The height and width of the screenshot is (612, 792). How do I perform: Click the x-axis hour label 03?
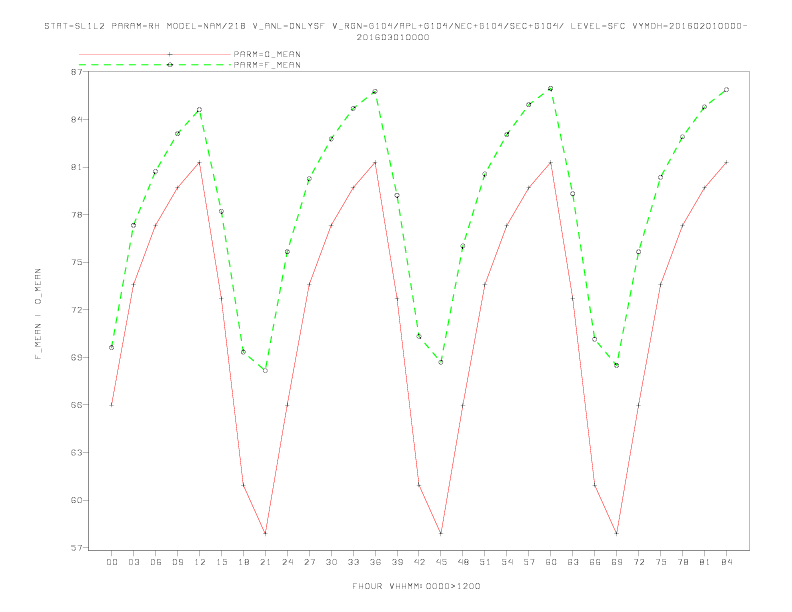click(x=133, y=562)
